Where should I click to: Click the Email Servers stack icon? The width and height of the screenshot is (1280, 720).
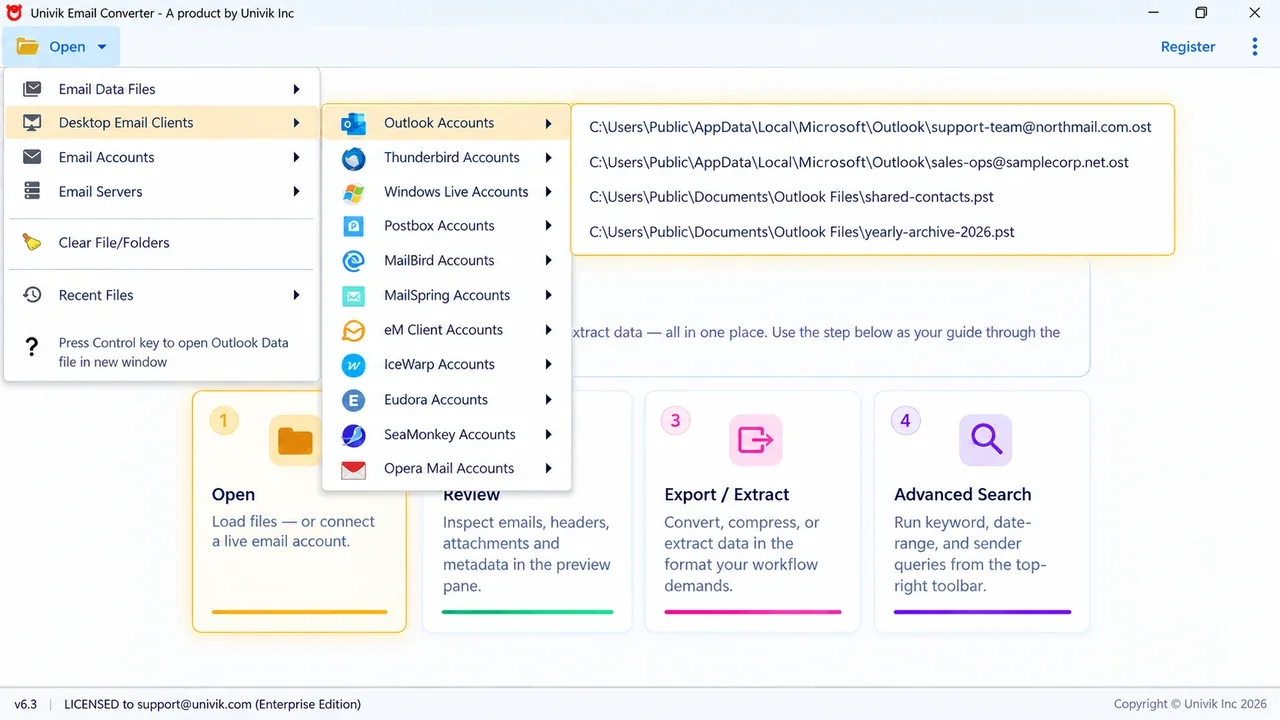pos(32,191)
